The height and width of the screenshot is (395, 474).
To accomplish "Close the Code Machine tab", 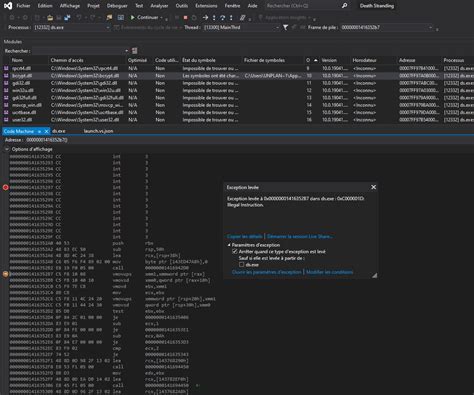I will pos(46,131).
